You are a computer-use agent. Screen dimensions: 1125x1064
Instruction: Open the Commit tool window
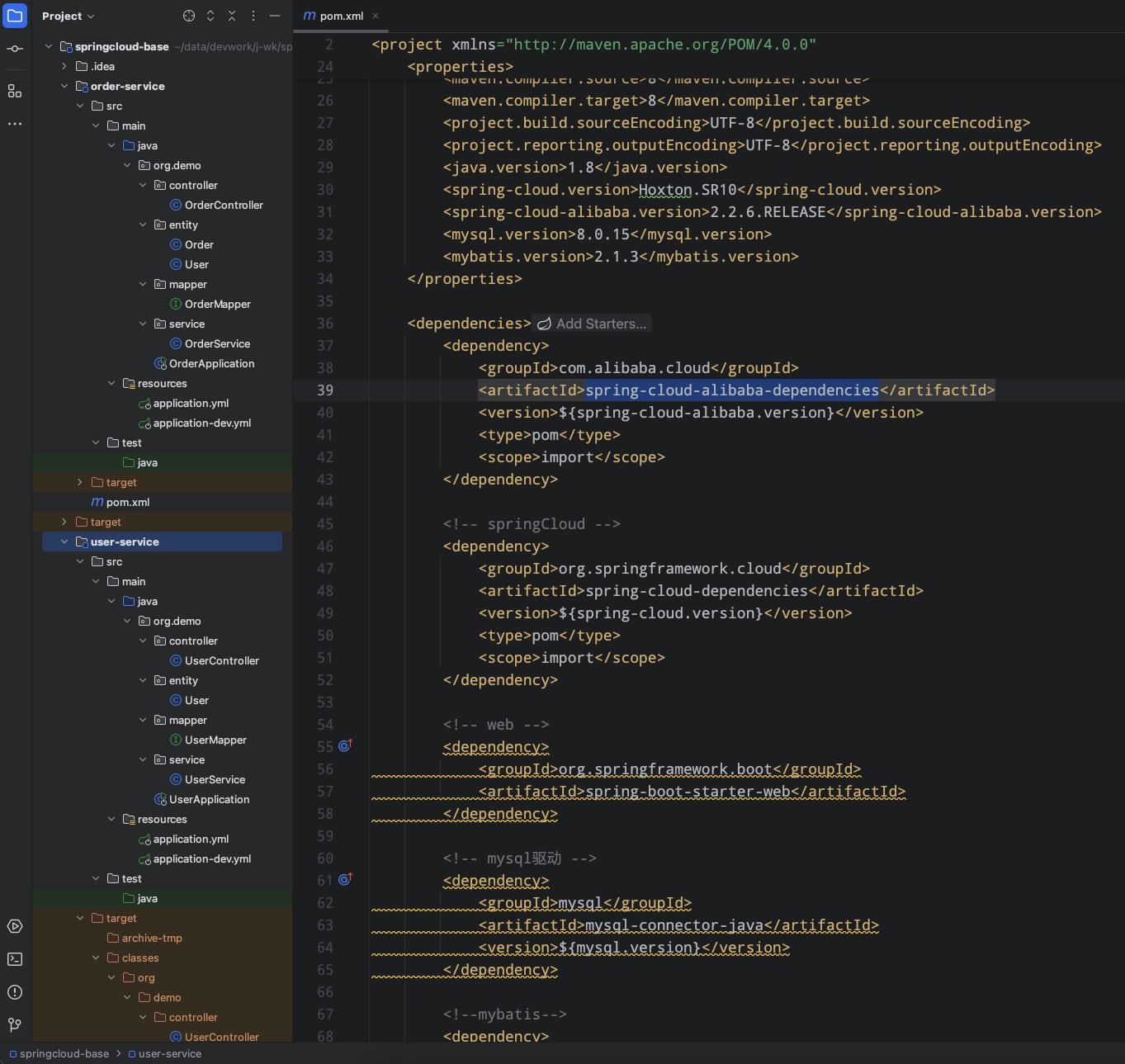[x=15, y=48]
